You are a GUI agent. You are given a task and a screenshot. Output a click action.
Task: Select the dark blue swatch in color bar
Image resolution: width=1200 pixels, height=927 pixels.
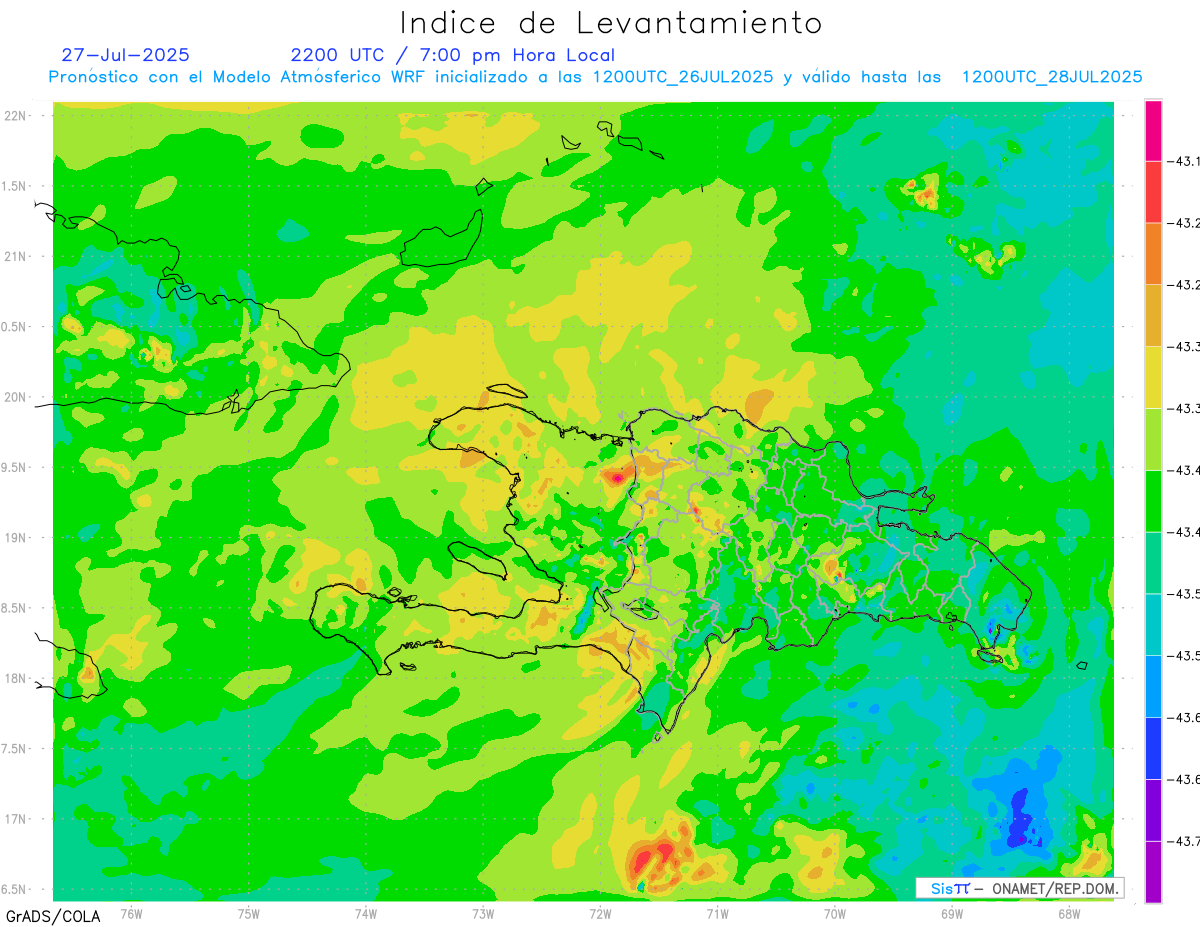pyautogui.click(x=1153, y=748)
